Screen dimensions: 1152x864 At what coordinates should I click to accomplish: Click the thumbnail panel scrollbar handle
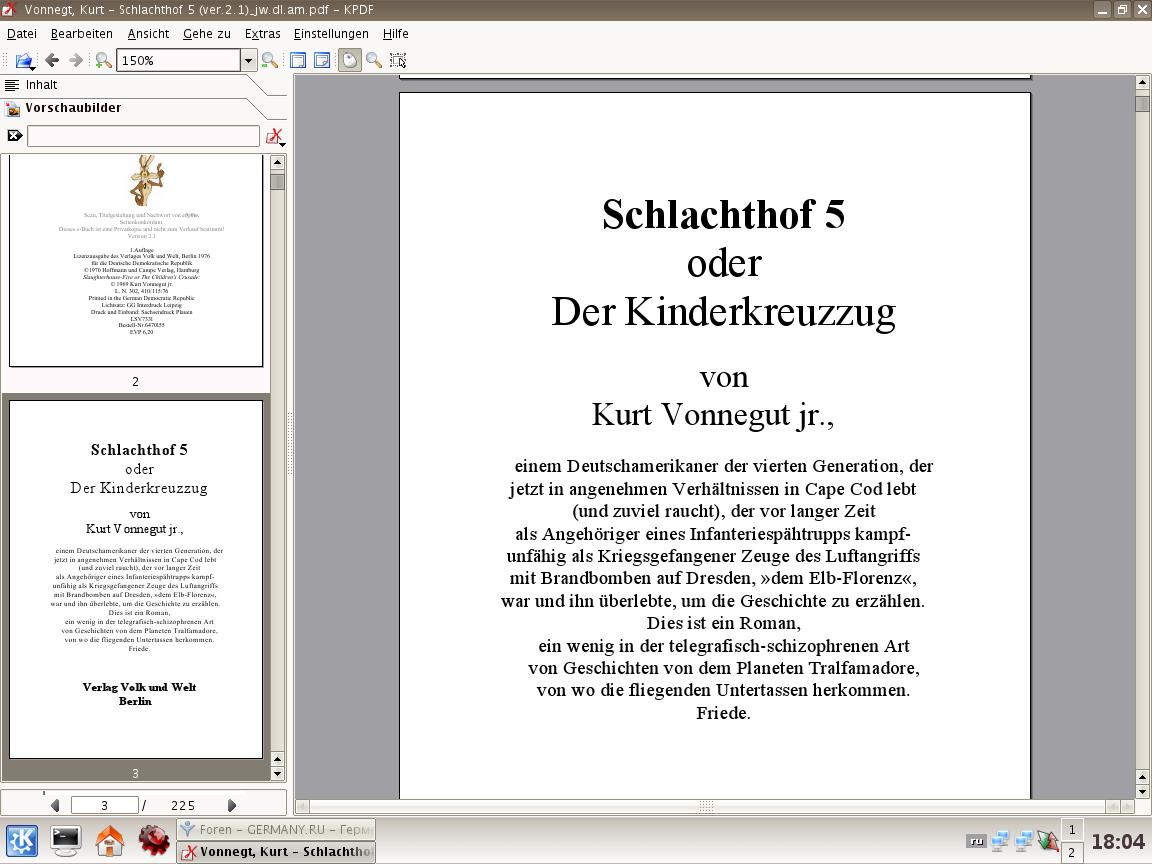[x=277, y=180]
